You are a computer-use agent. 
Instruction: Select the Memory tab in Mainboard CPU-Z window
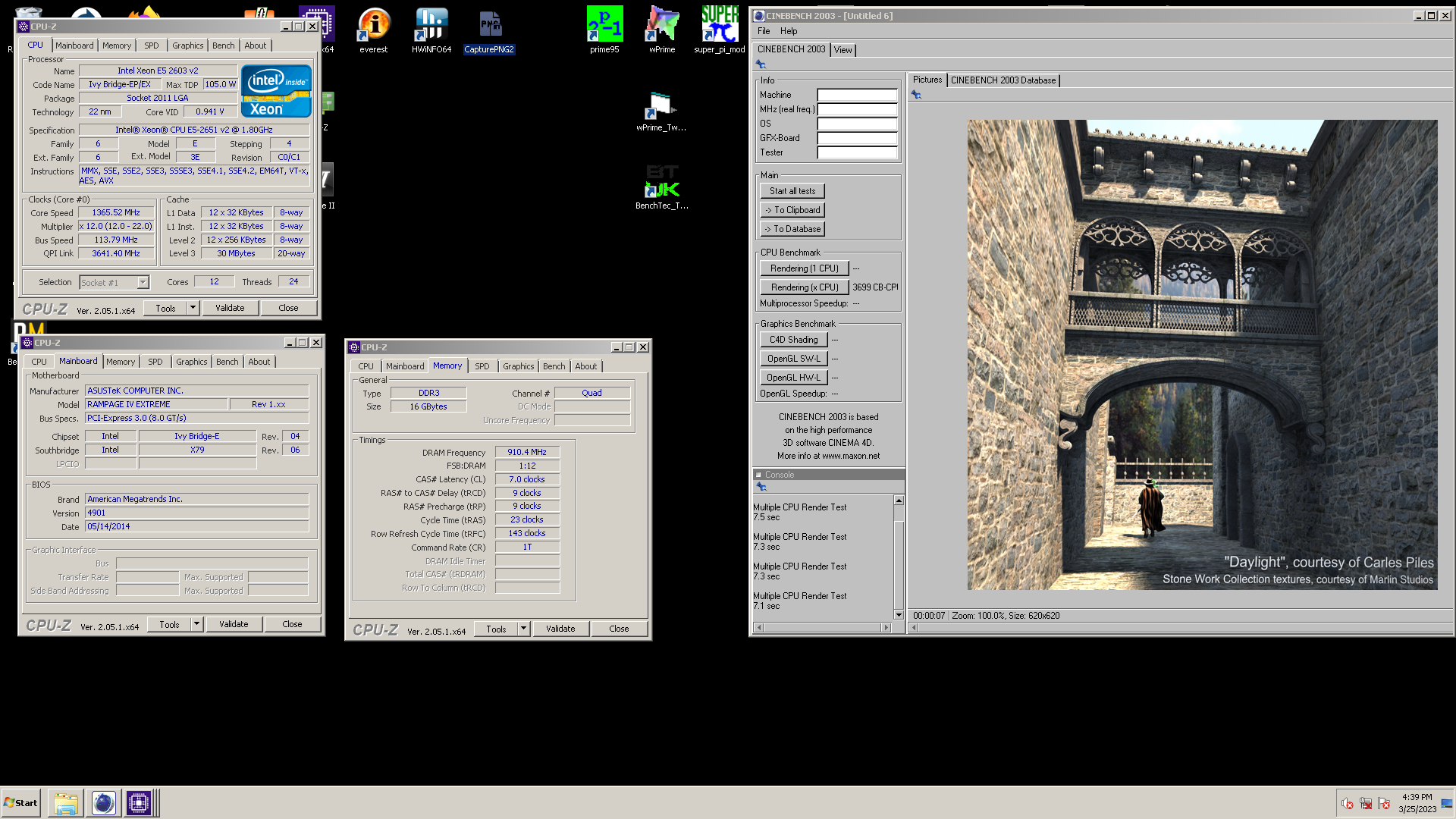(121, 362)
